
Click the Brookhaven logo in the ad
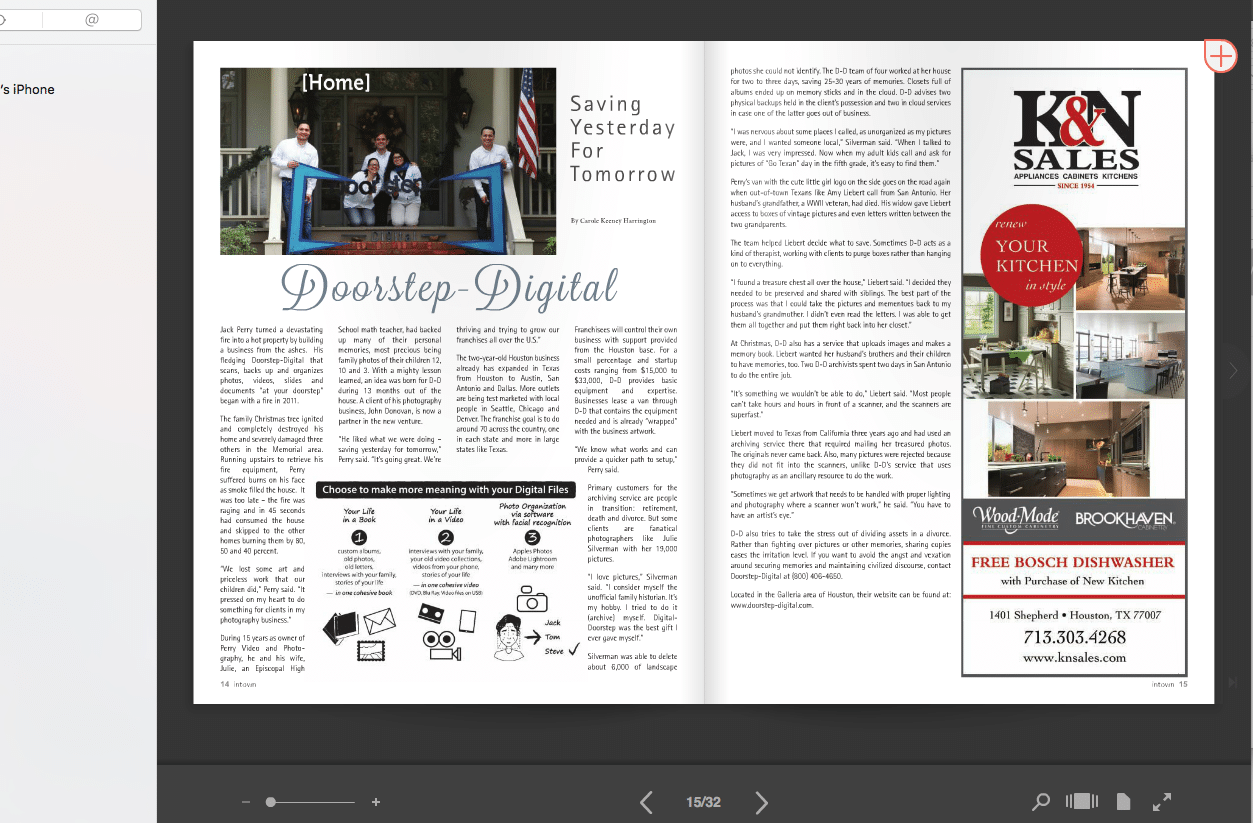pyautogui.click(x=1124, y=519)
